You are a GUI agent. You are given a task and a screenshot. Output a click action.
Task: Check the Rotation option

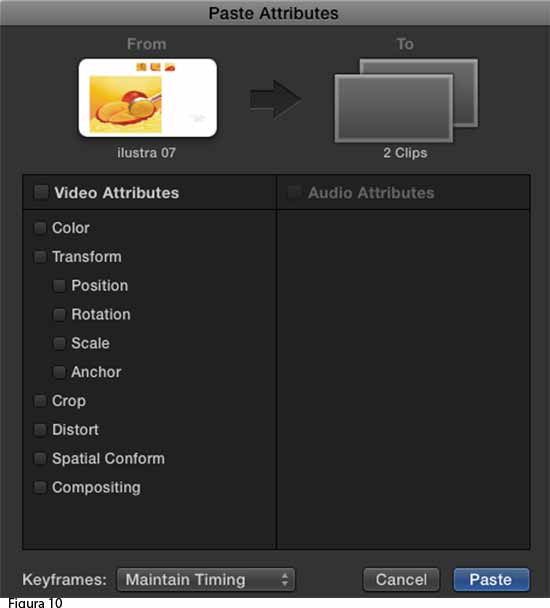(x=59, y=314)
